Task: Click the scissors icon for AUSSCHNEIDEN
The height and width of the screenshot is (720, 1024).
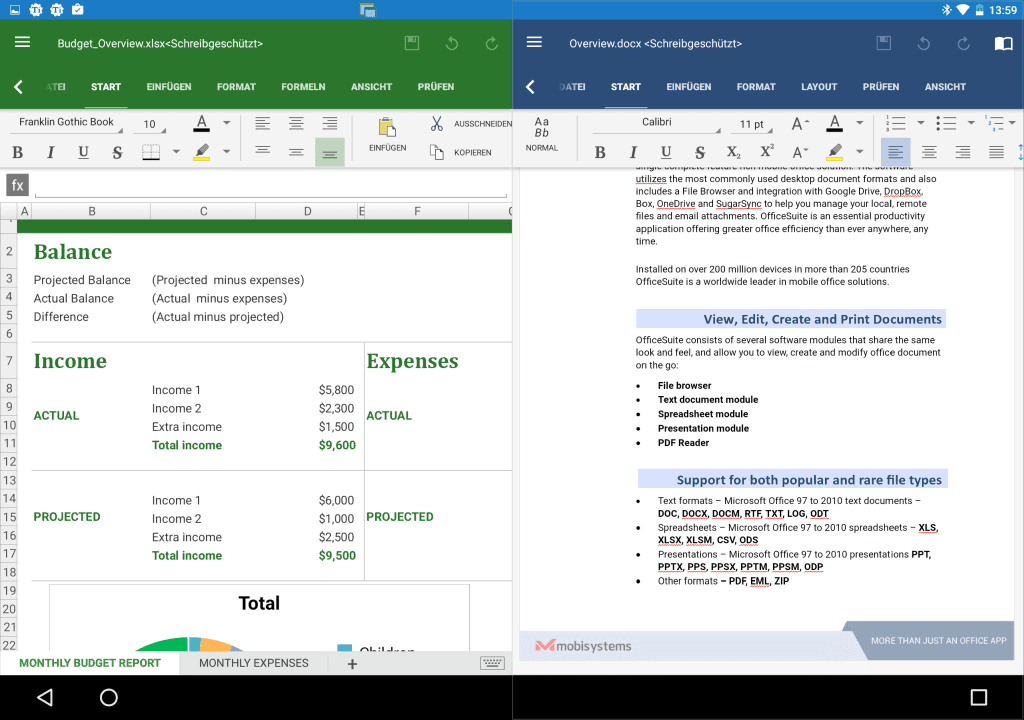Action: (x=437, y=123)
